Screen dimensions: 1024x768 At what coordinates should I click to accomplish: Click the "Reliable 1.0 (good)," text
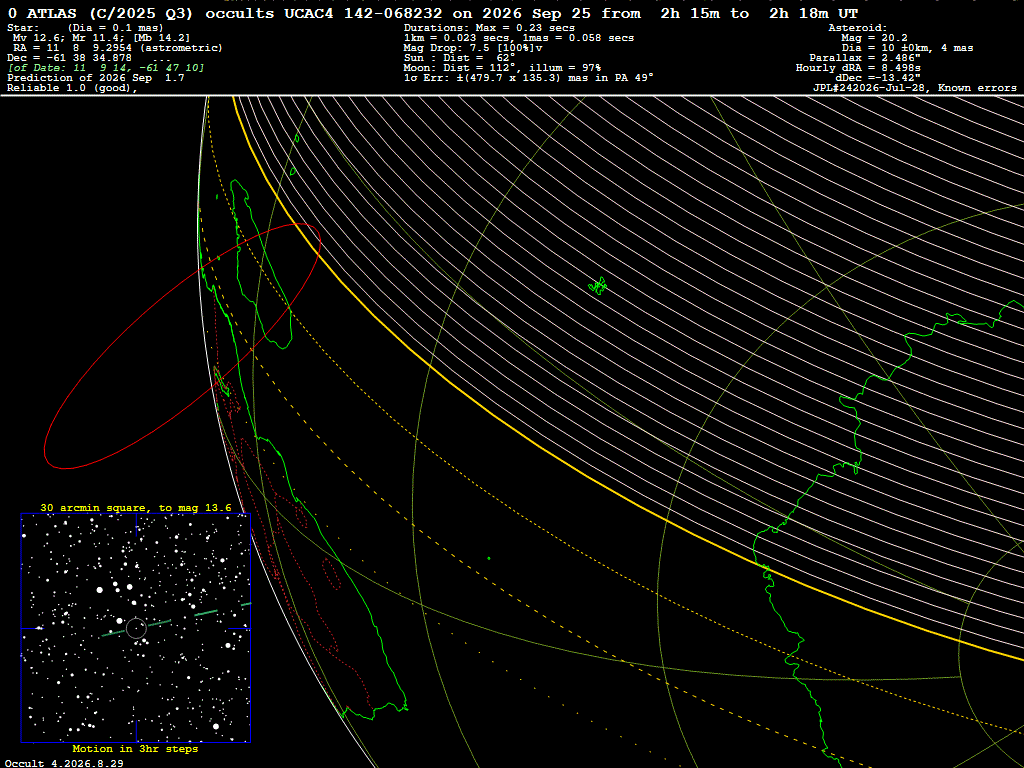click(x=72, y=88)
